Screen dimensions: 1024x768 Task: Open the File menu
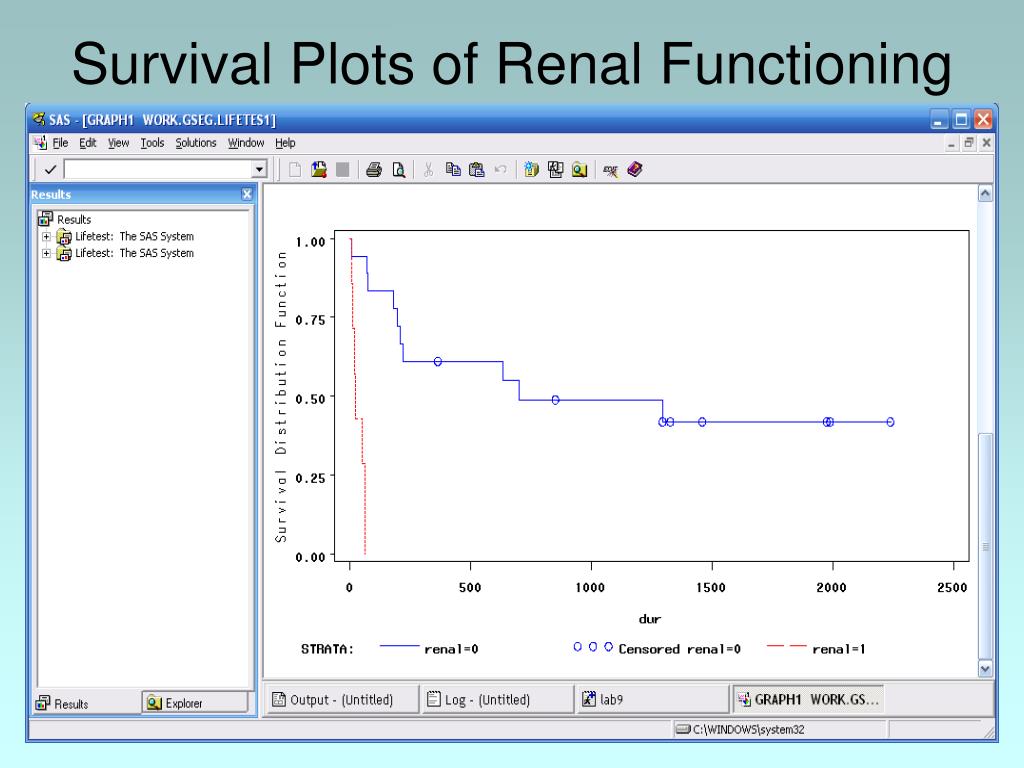click(60, 142)
